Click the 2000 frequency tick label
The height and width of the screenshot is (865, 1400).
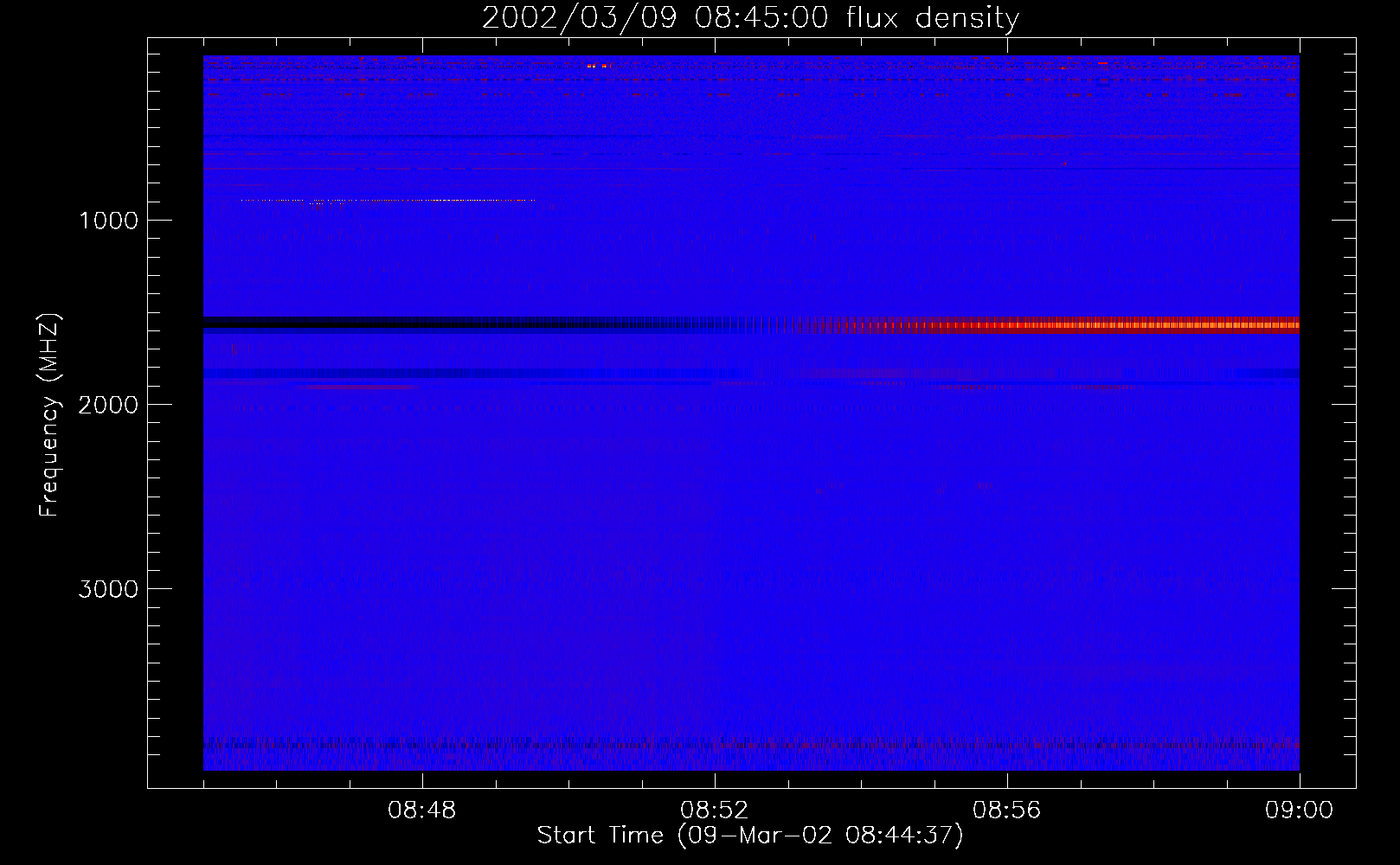(108, 405)
